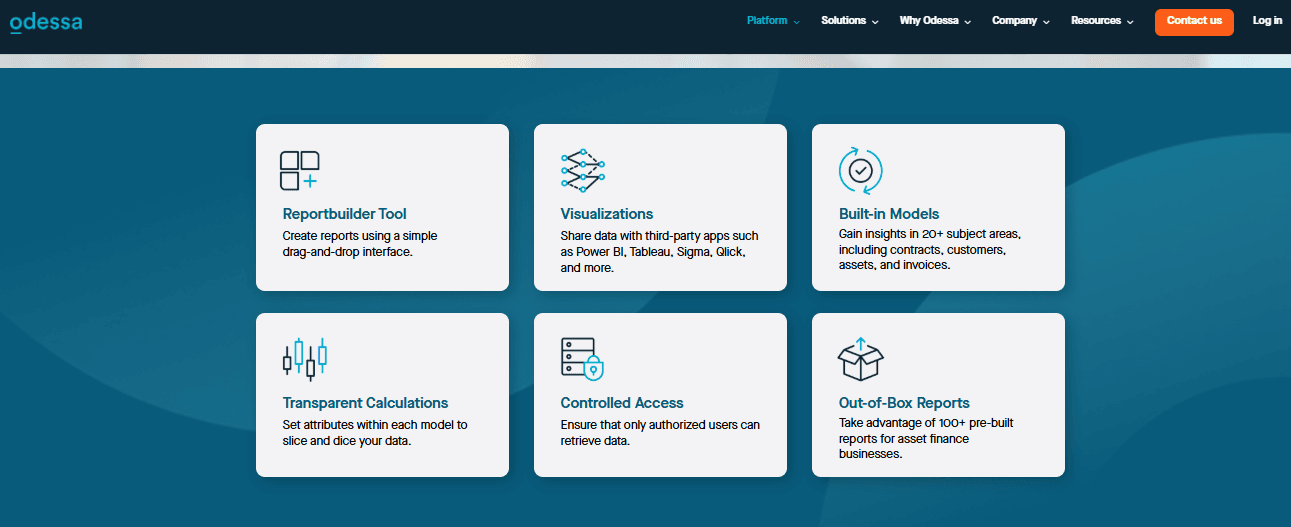Click the Out-of-Box Reports open box icon

click(861, 359)
